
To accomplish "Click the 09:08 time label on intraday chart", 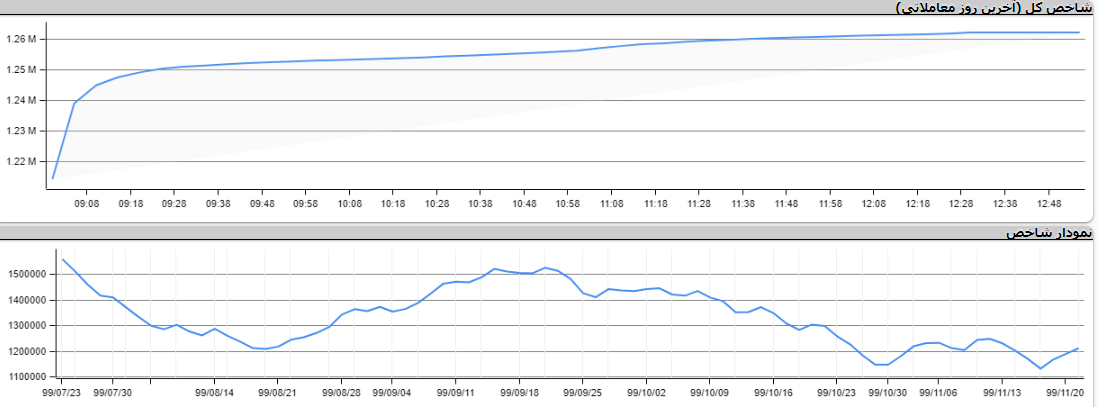I will (87, 203).
